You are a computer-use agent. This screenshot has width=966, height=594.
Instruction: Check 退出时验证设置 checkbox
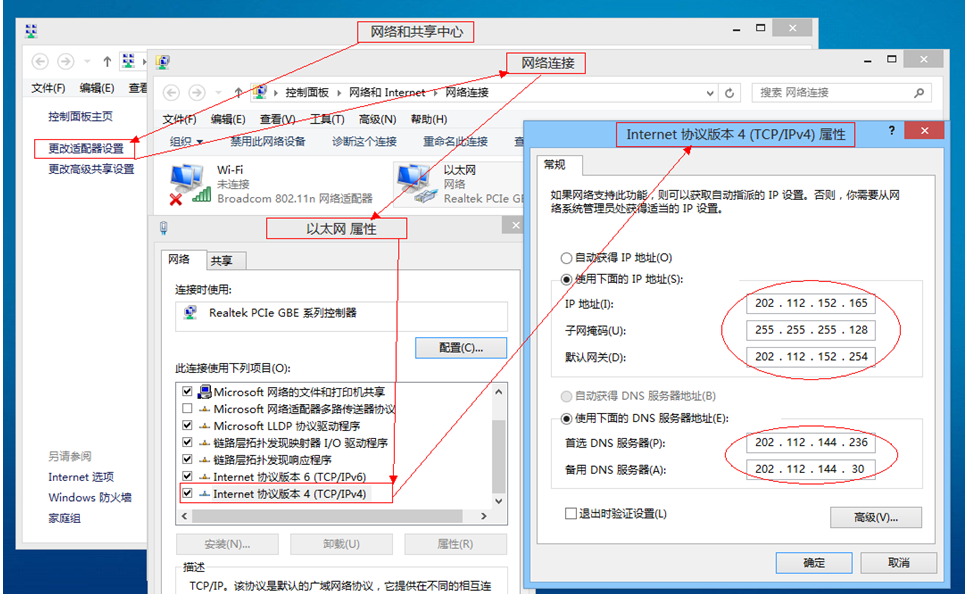[571, 513]
